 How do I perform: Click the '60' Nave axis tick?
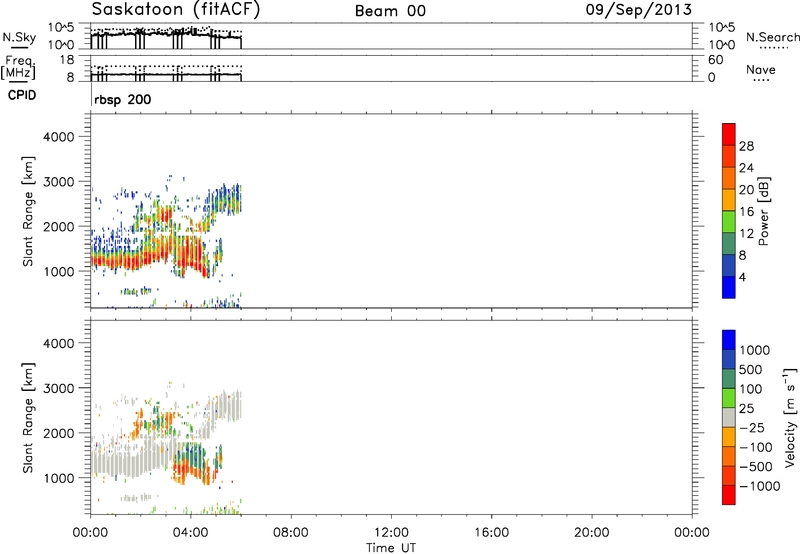715,60
